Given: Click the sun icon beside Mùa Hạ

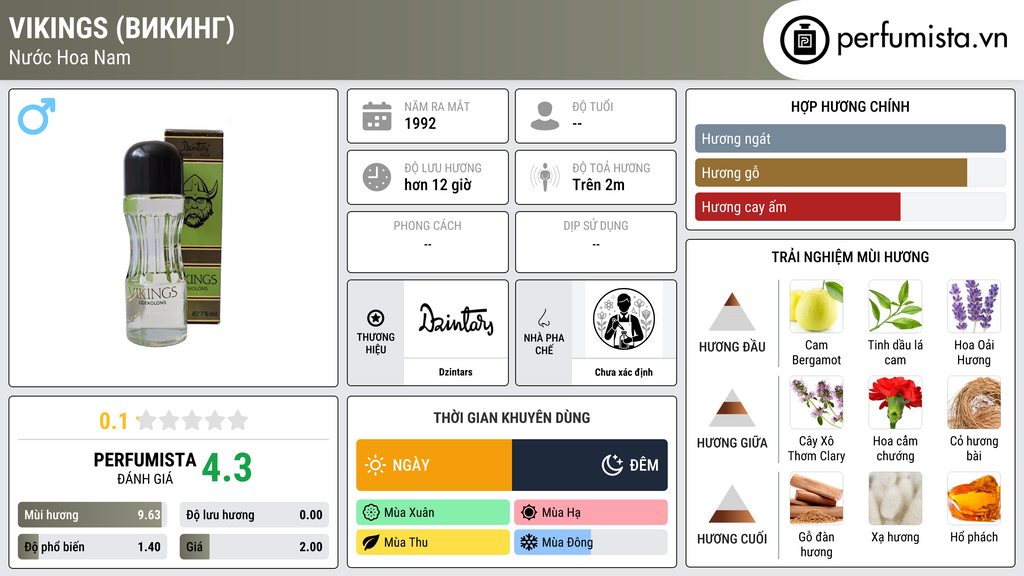Looking at the screenshot, I should (529, 513).
